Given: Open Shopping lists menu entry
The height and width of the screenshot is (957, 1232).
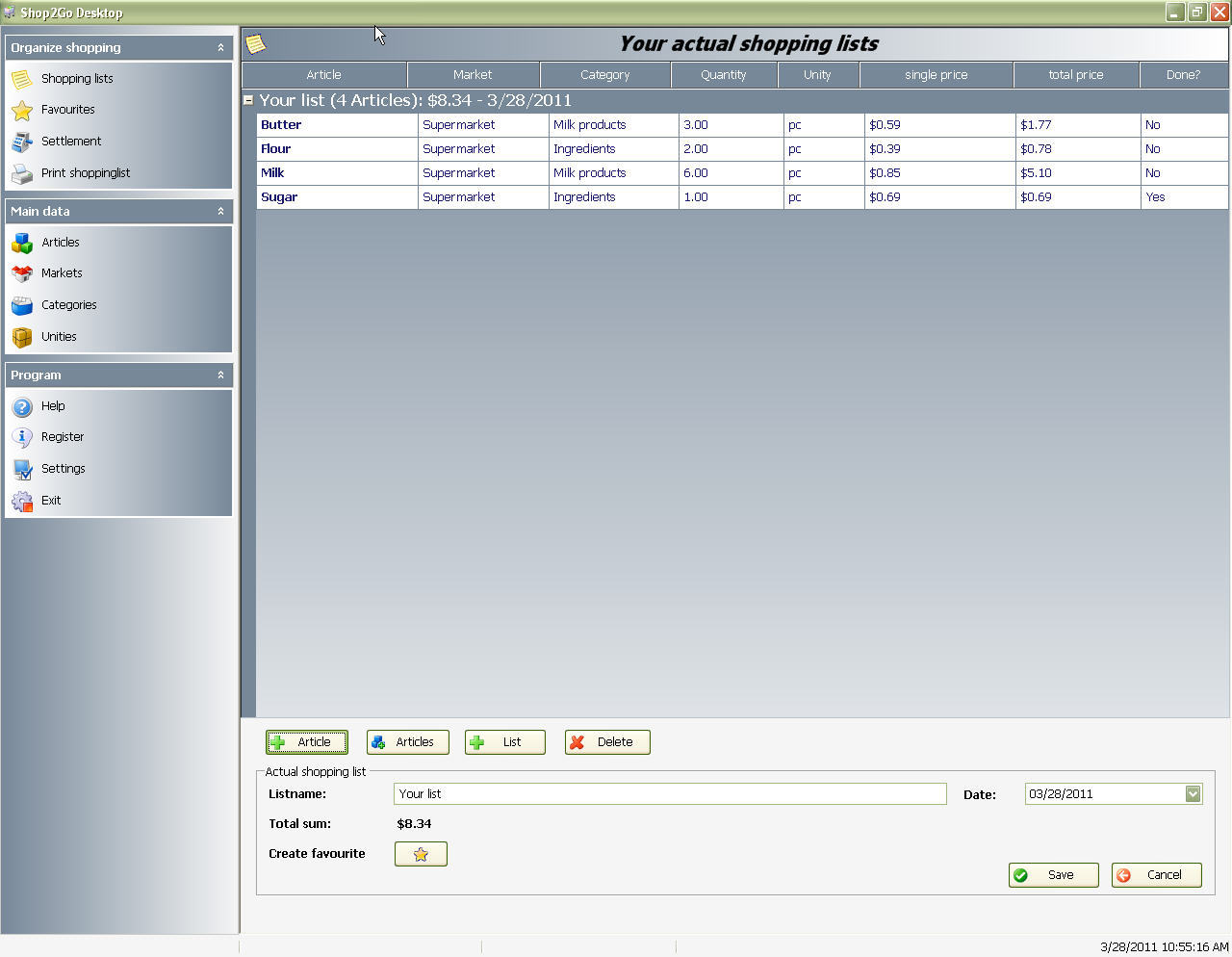Looking at the screenshot, I should click(x=77, y=79).
